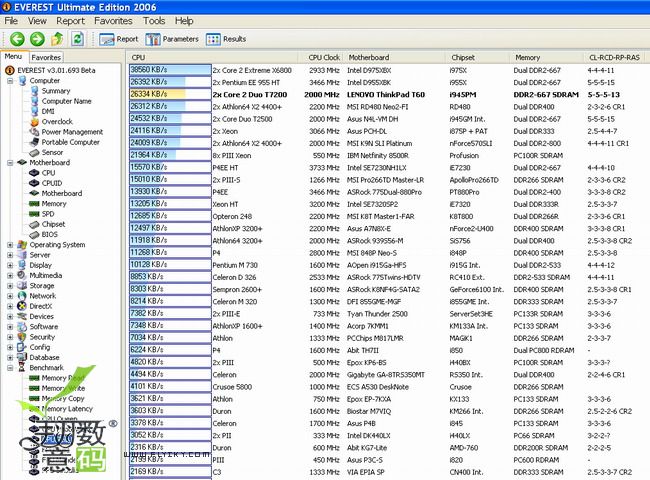Sort by the Memory column header

tap(548, 58)
